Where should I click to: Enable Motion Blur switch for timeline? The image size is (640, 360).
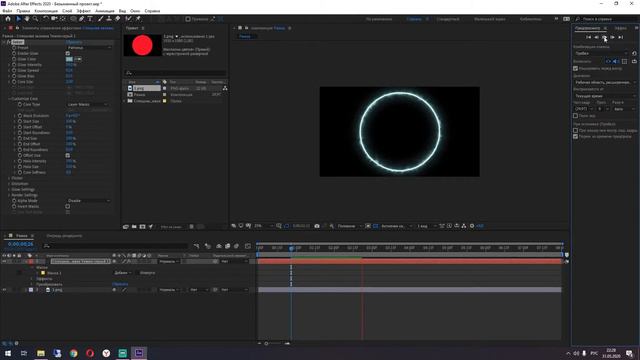pos(236,246)
